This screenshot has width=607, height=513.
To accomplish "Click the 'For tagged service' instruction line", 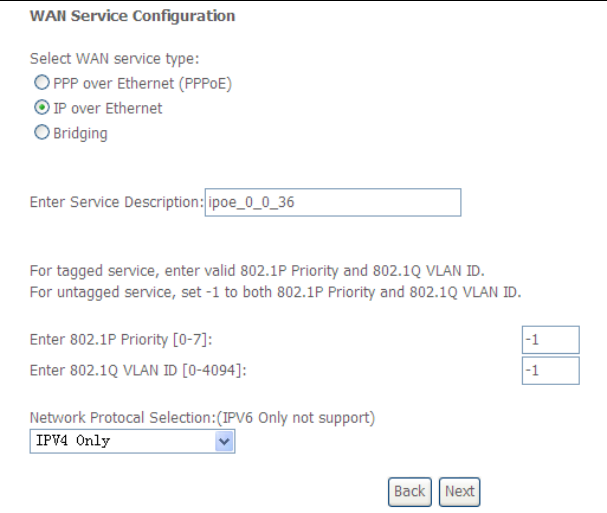I will click(x=256, y=272).
